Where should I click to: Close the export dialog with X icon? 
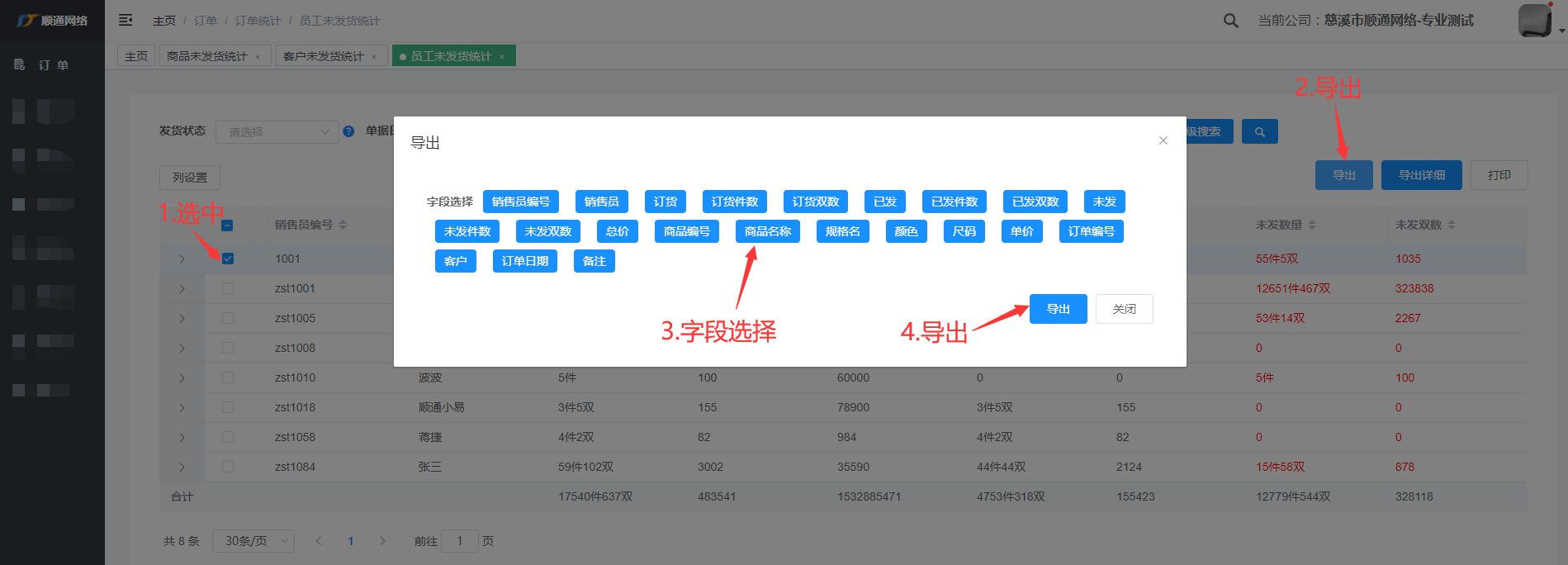[x=1163, y=140]
